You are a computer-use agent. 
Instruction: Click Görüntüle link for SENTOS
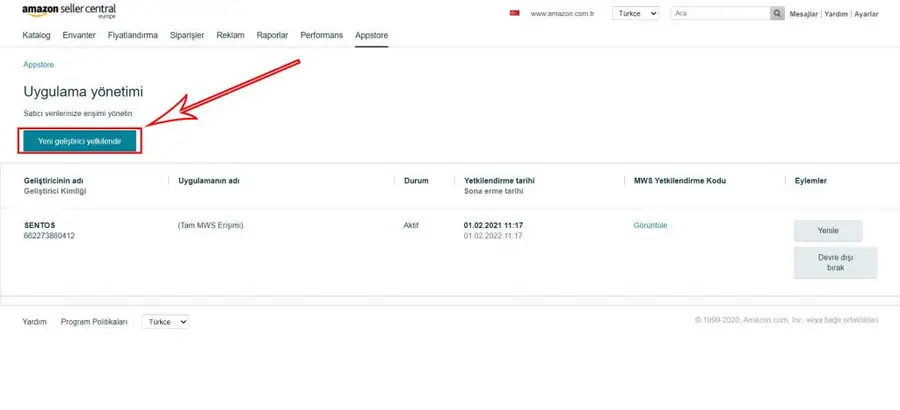650,226
